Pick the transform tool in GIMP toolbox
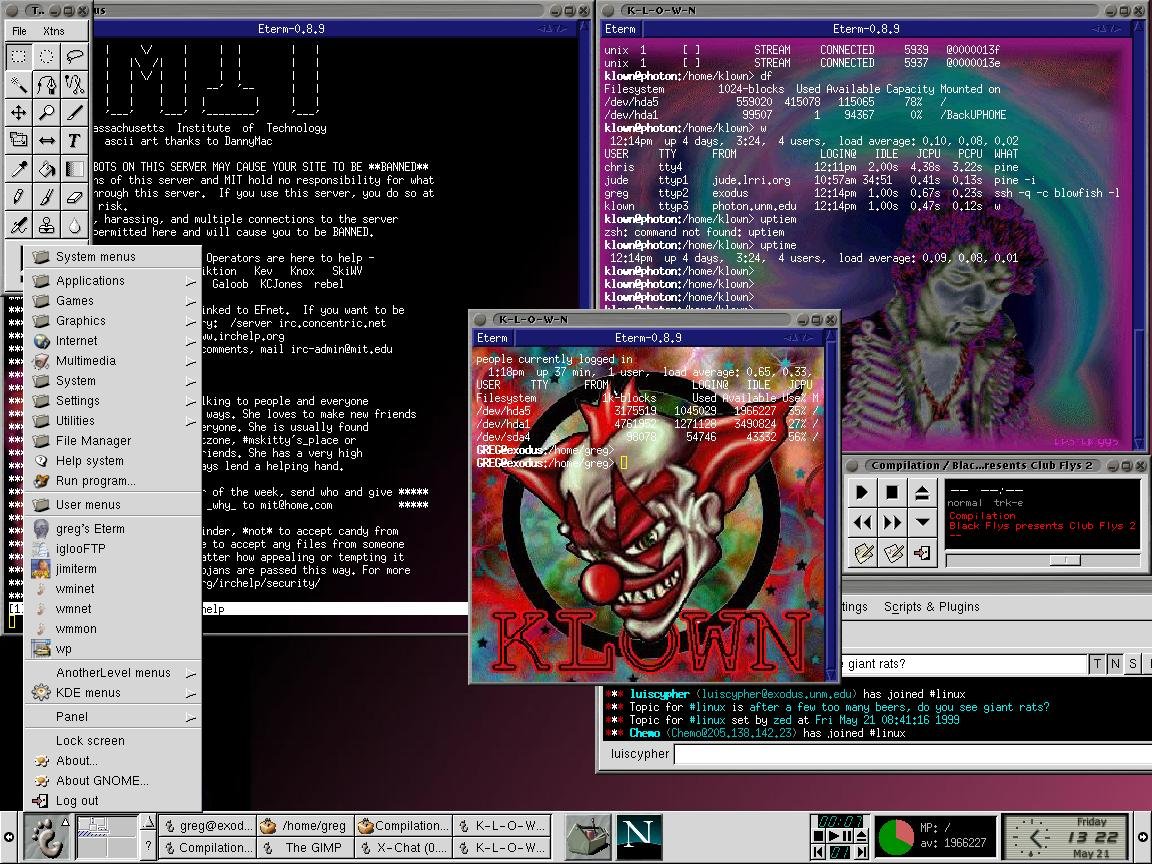The width and height of the screenshot is (1152, 864). point(18,140)
